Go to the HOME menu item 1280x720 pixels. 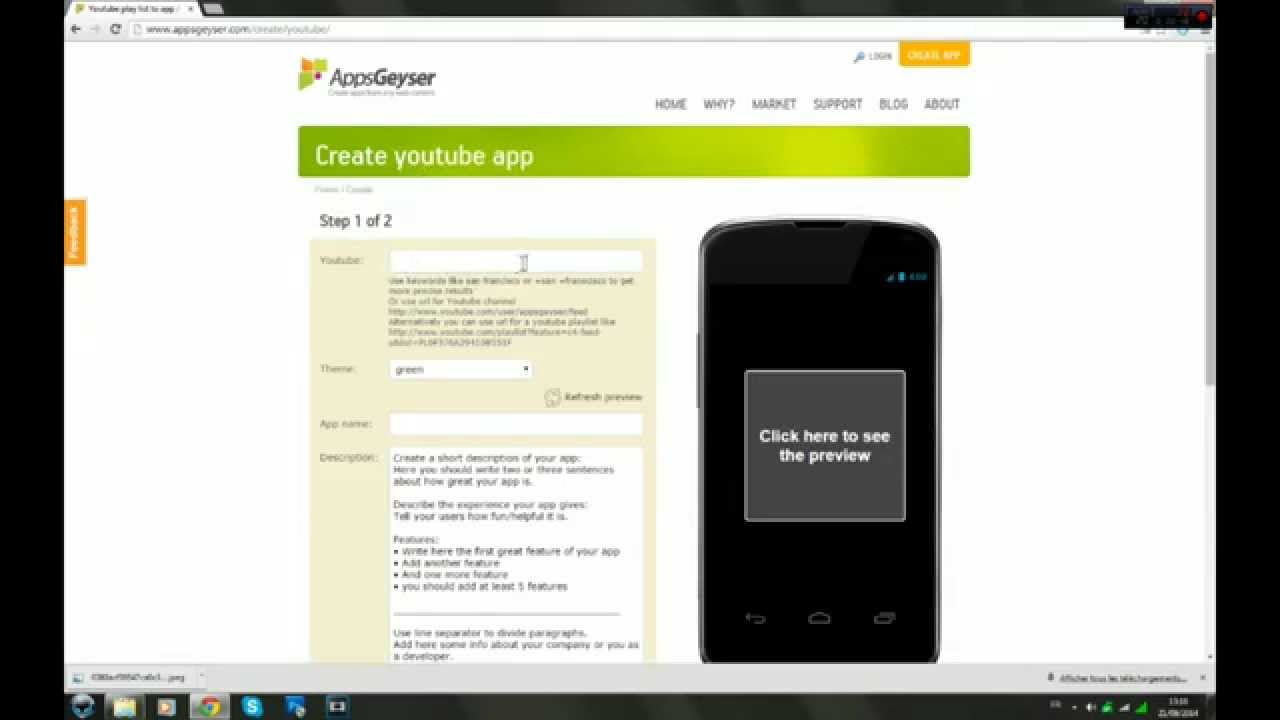pyautogui.click(x=670, y=104)
